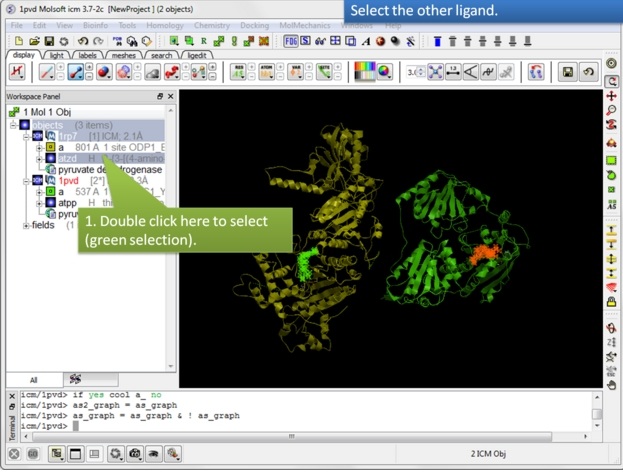623x476 pixels.
Task: Toggle the ICM display box beside 1rp7
Action: (38, 135)
